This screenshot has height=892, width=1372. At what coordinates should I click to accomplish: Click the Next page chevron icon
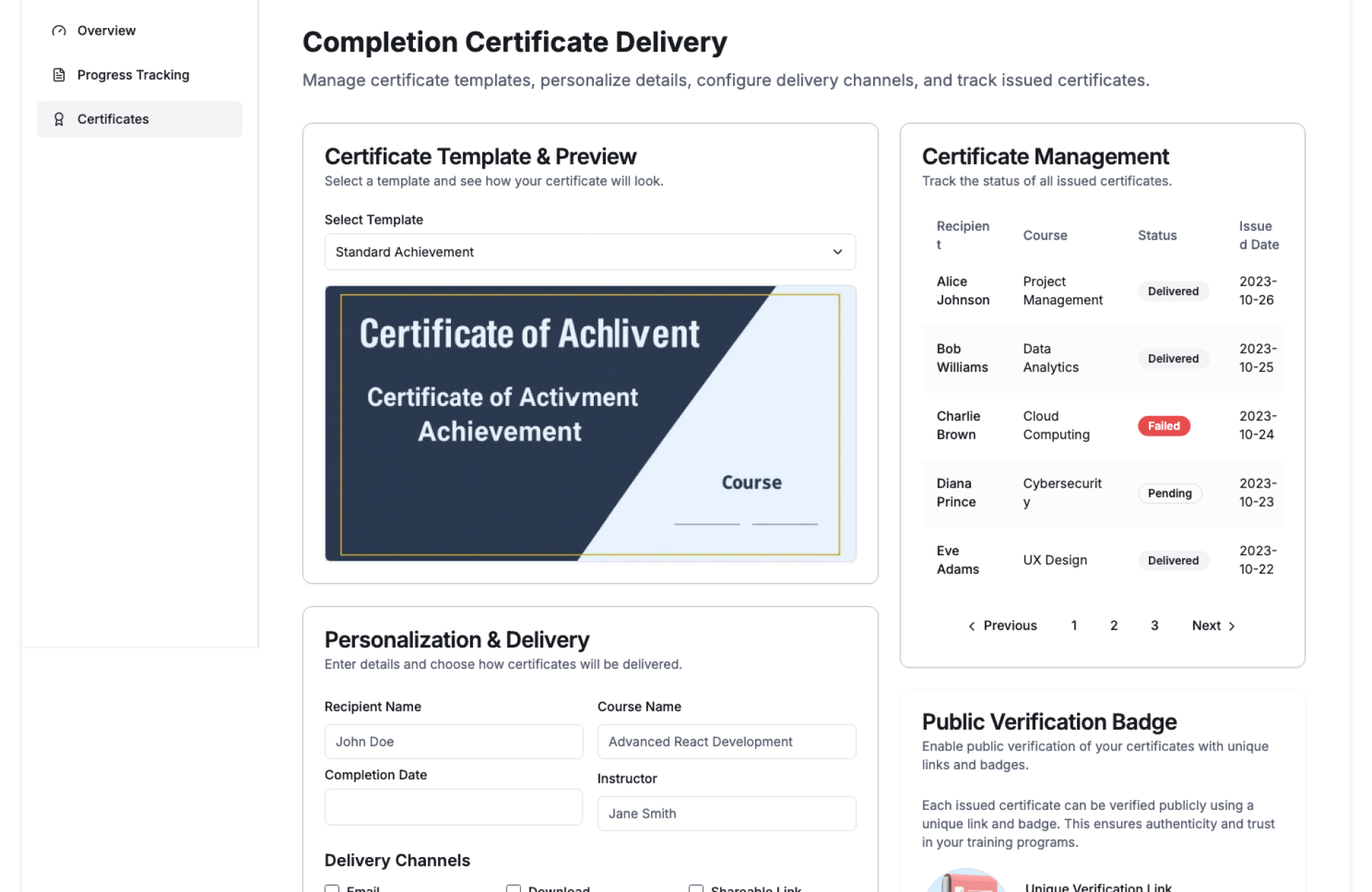1231,626
